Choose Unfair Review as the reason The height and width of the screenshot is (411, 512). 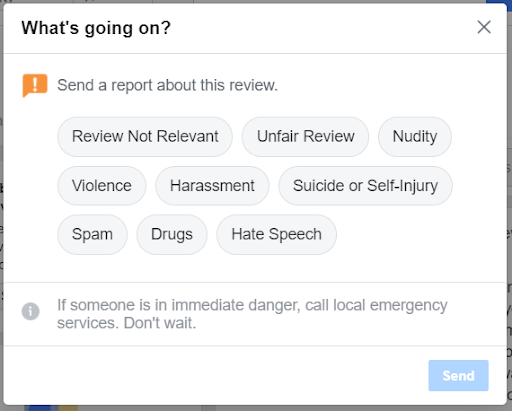[305, 136]
